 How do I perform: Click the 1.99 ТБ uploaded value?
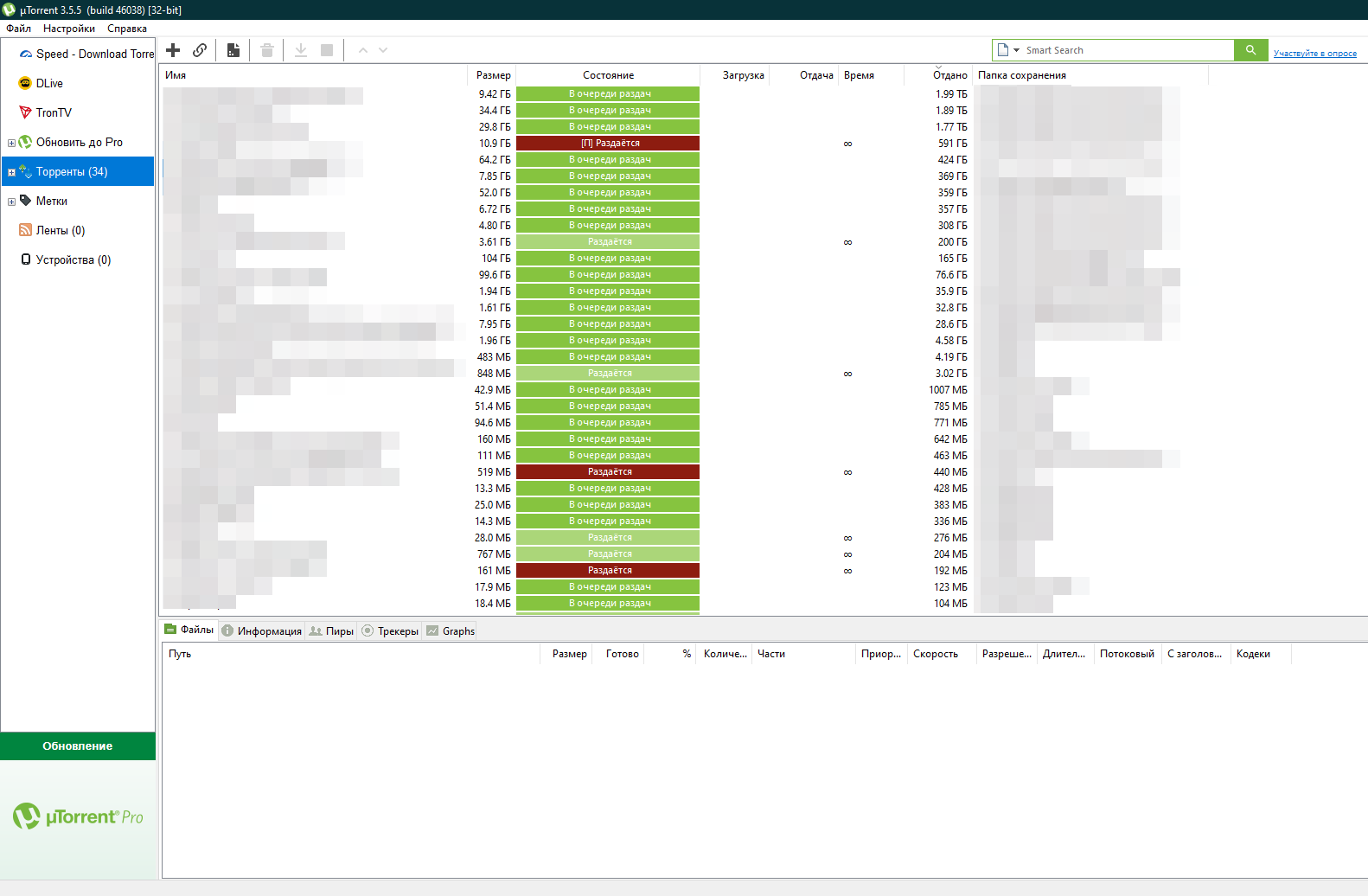[x=951, y=93]
